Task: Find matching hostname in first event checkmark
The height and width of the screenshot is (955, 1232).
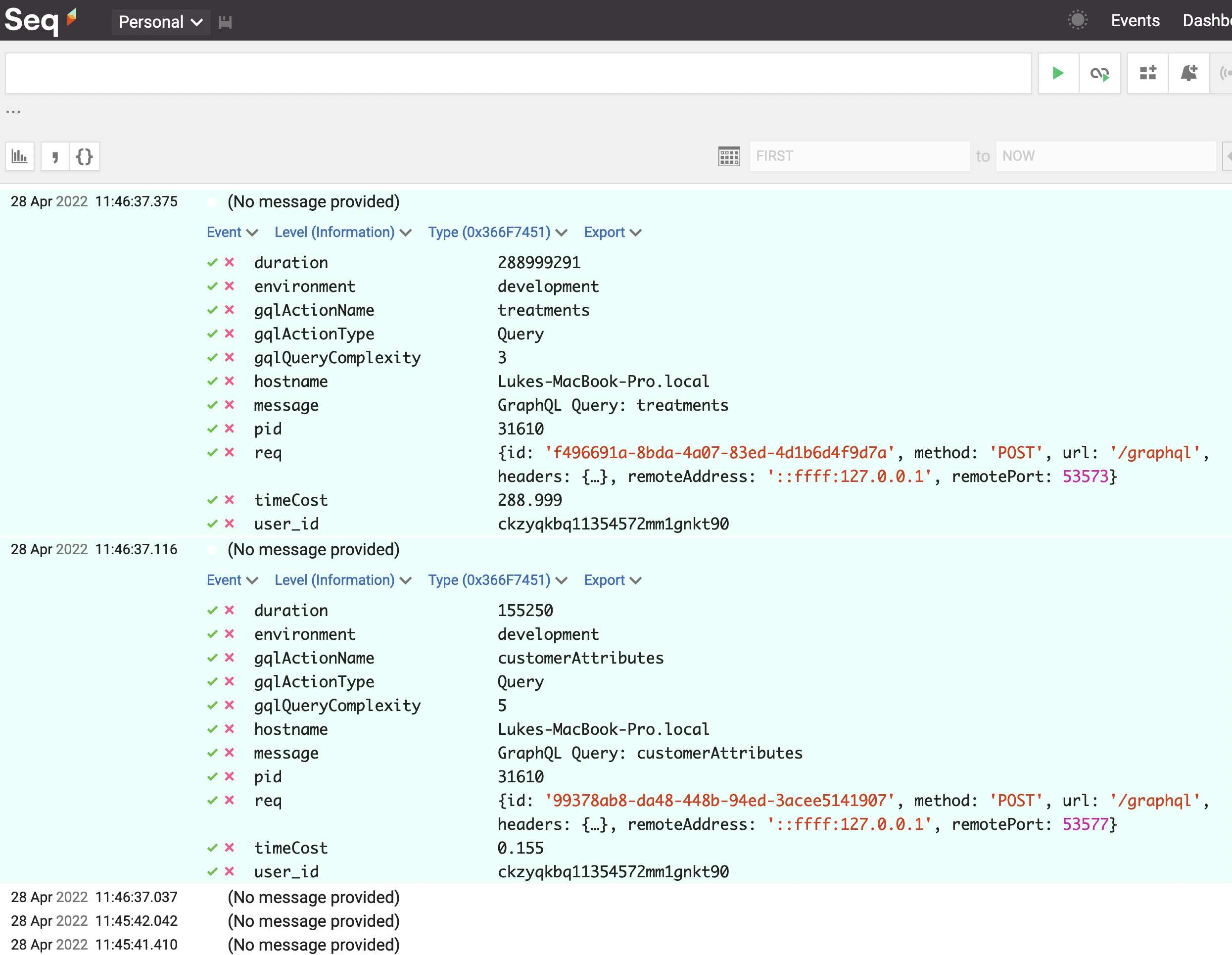Action: [212, 382]
